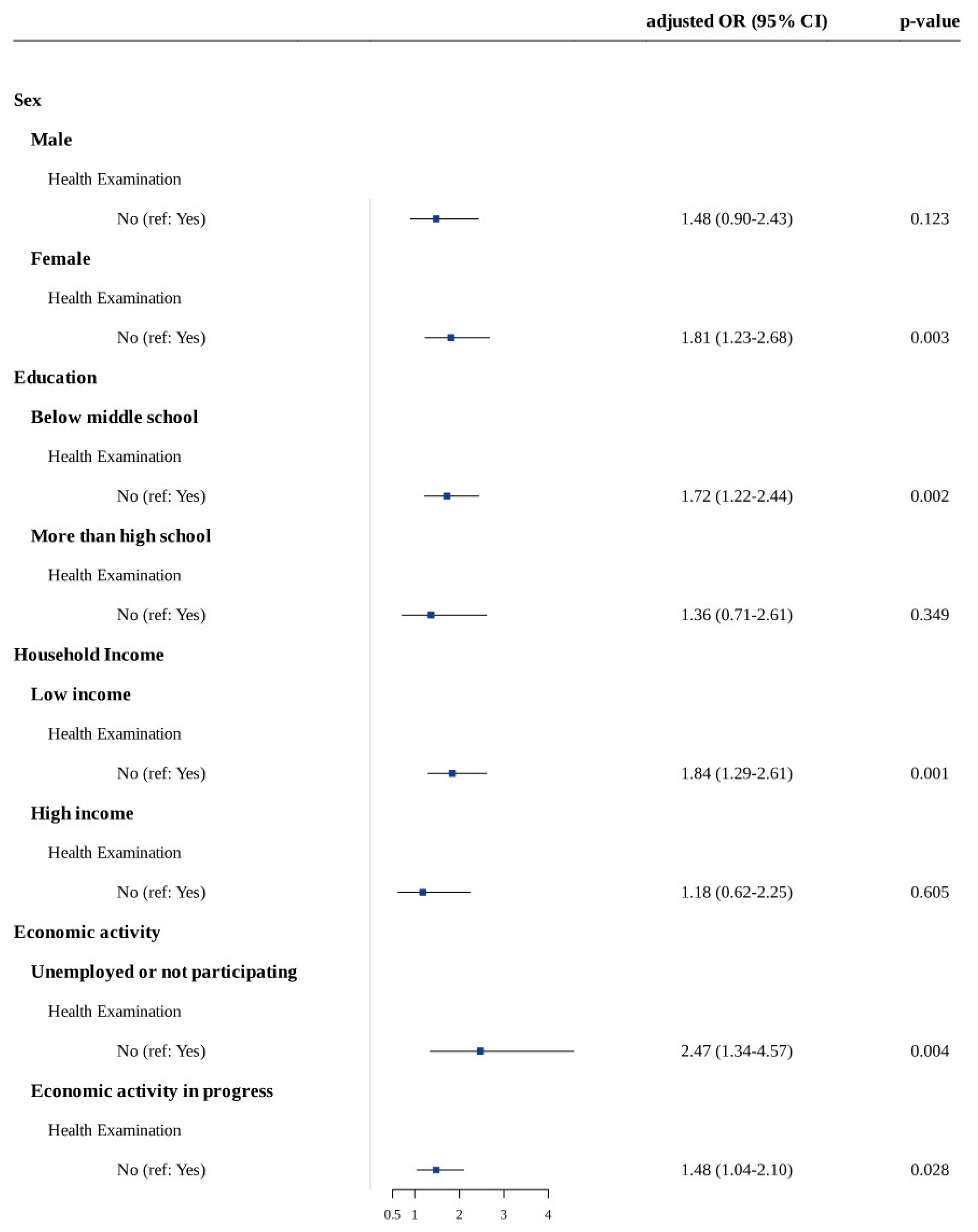
Task: Select the Low income odds ratio marker
Action: point(452,773)
